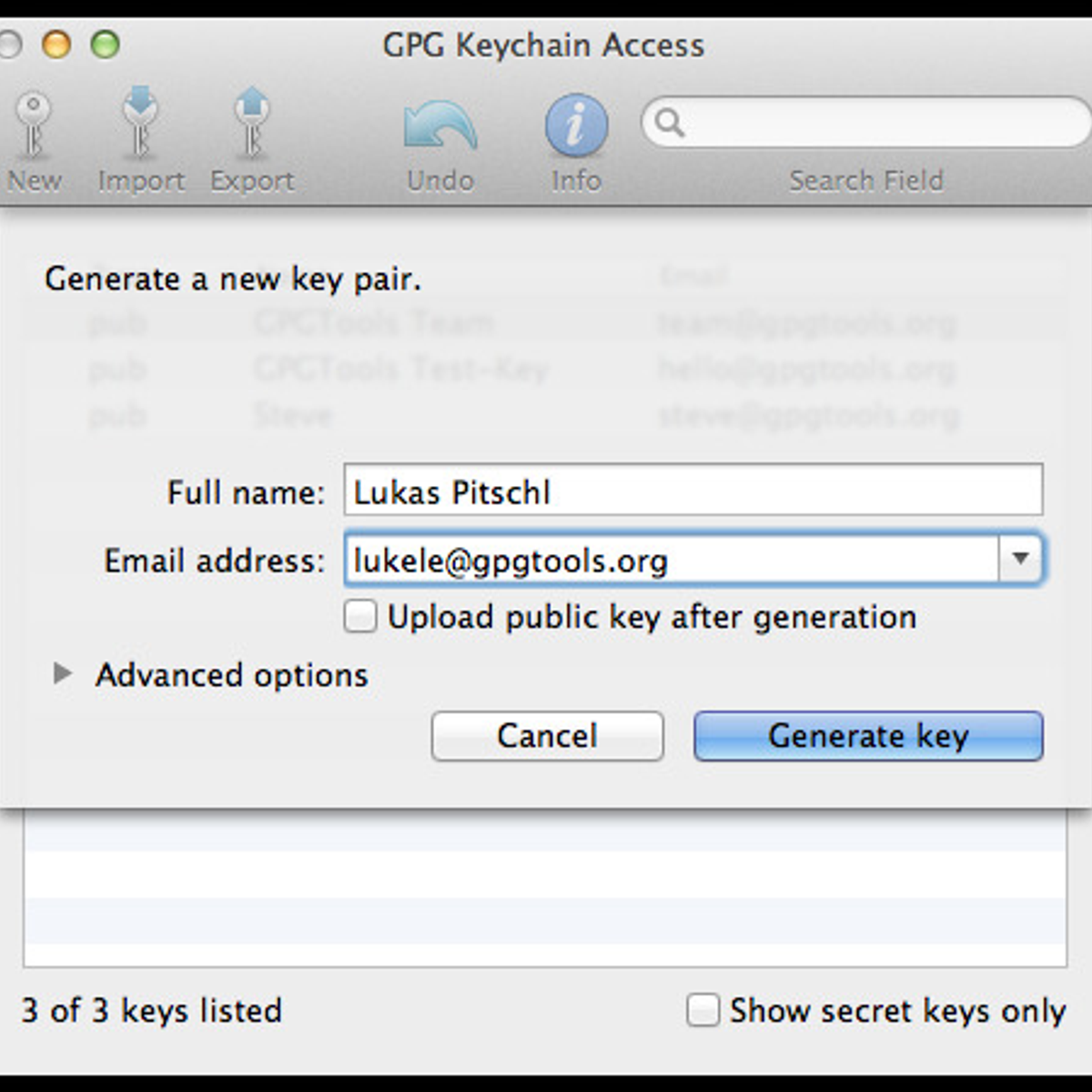Click the green zoom window button
This screenshot has width=1092, height=1092.
coord(106,44)
